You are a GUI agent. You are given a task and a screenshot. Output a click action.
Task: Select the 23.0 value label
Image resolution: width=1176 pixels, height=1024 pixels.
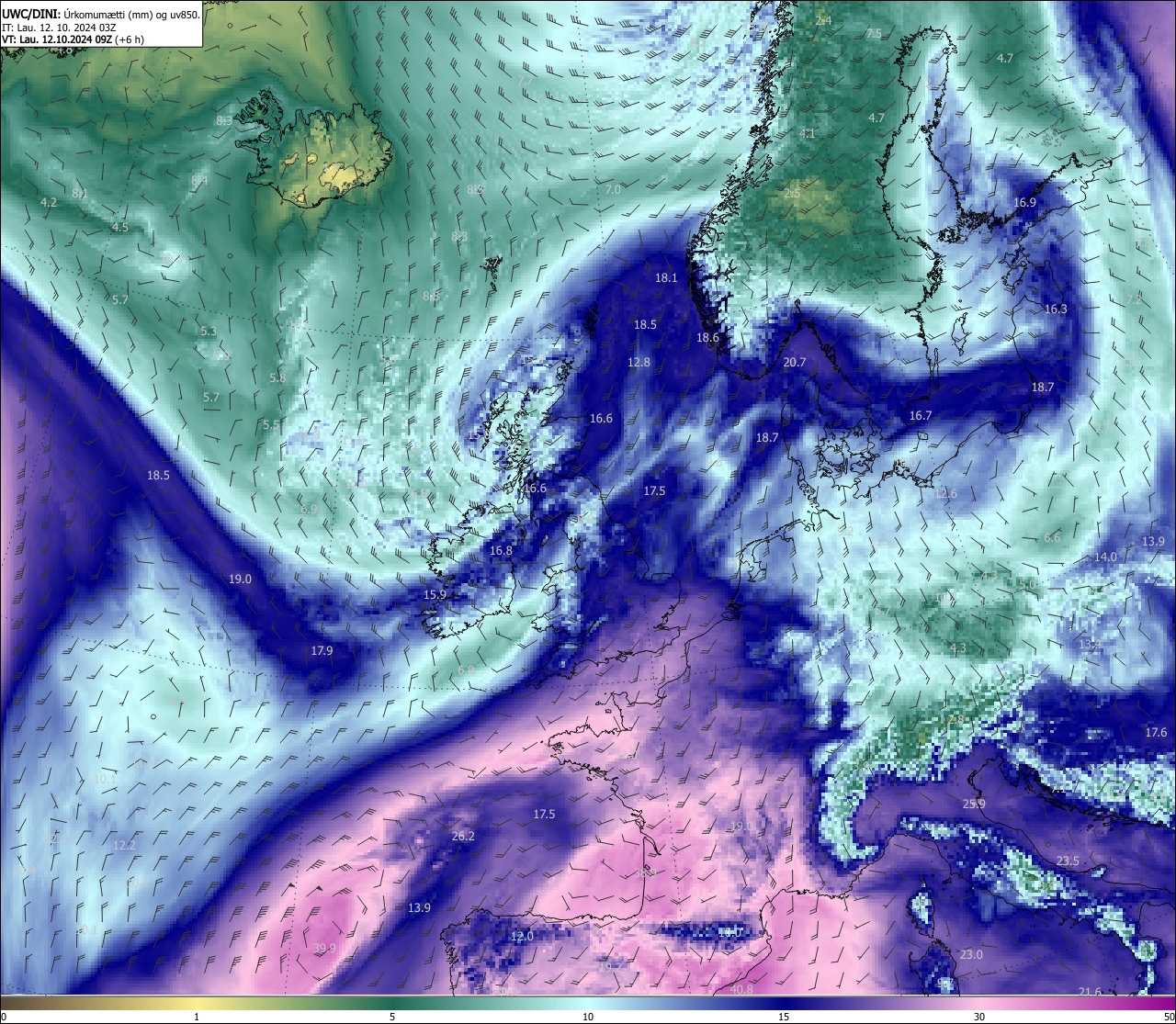click(x=971, y=955)
